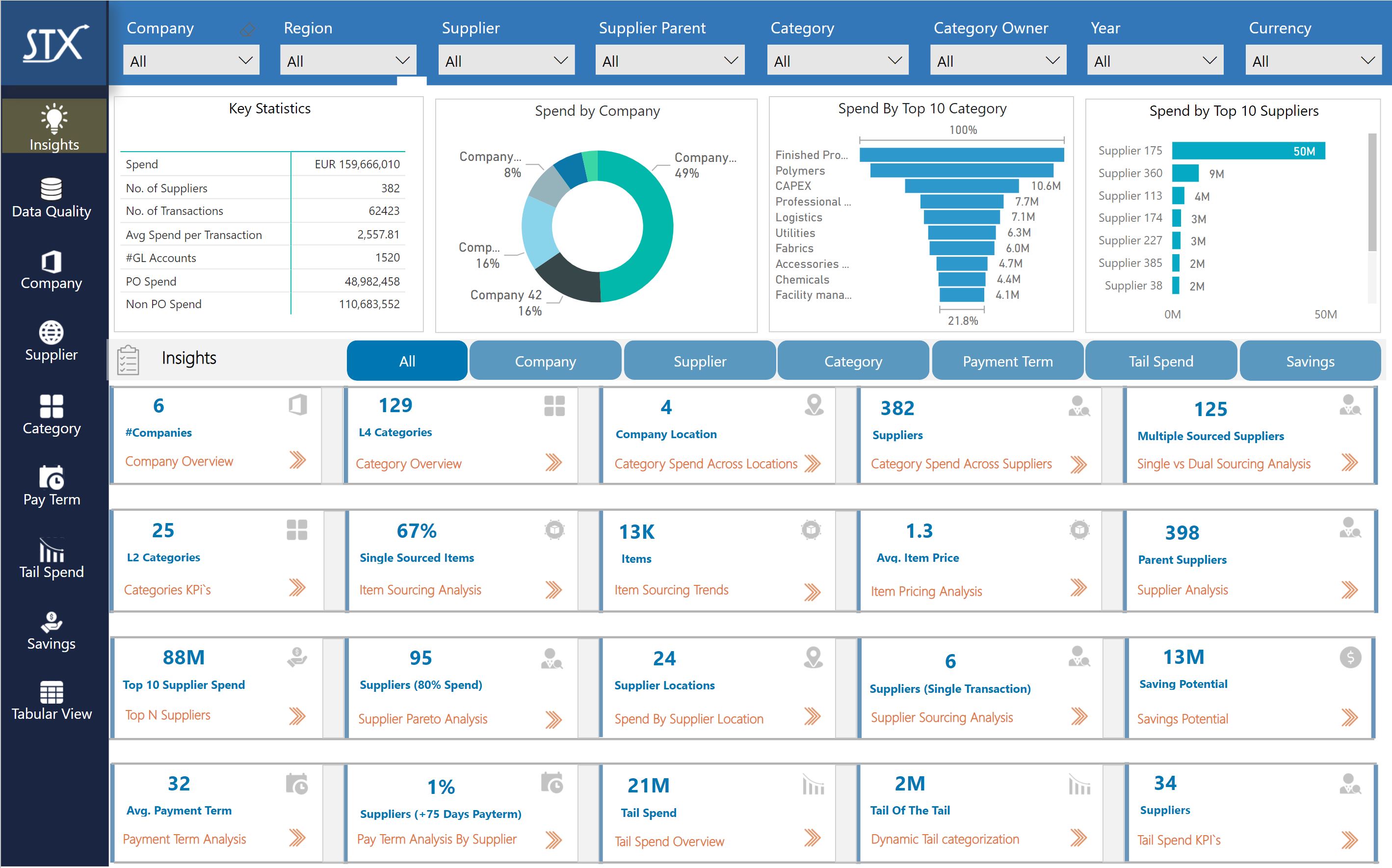Image resolution: width=1392 pixels, height=868 pixels.
Task: Click the Supplier globe icon in sidebar
Action: coord(51,332)
